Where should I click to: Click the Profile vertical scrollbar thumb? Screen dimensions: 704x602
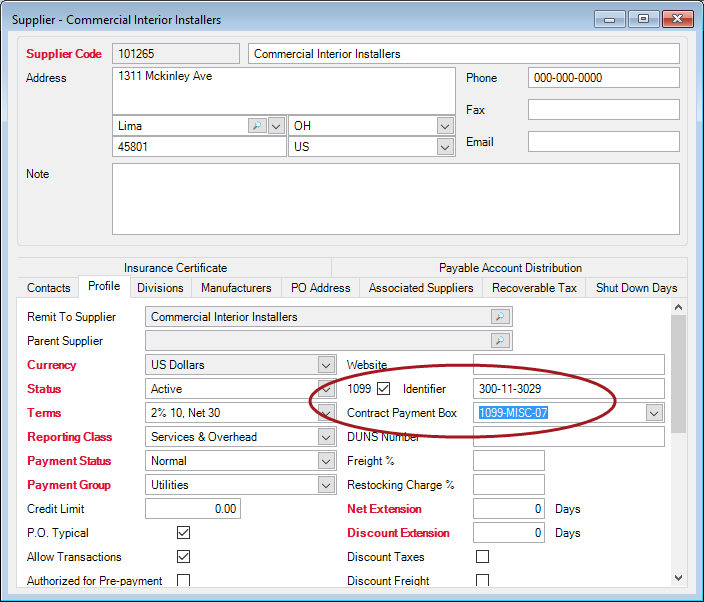[678, 374]
